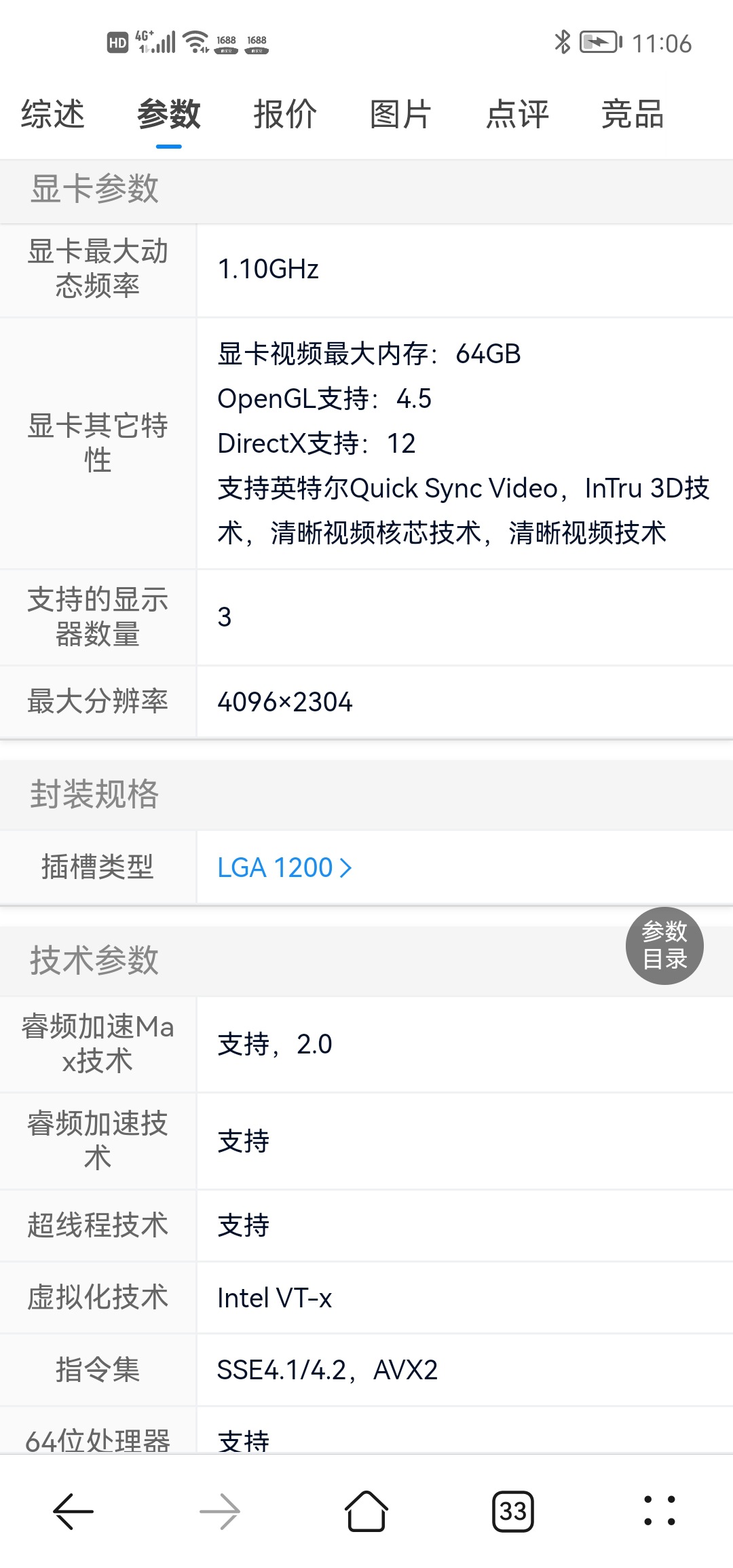Tap the browser back arrow

(x=73, y=1511)
